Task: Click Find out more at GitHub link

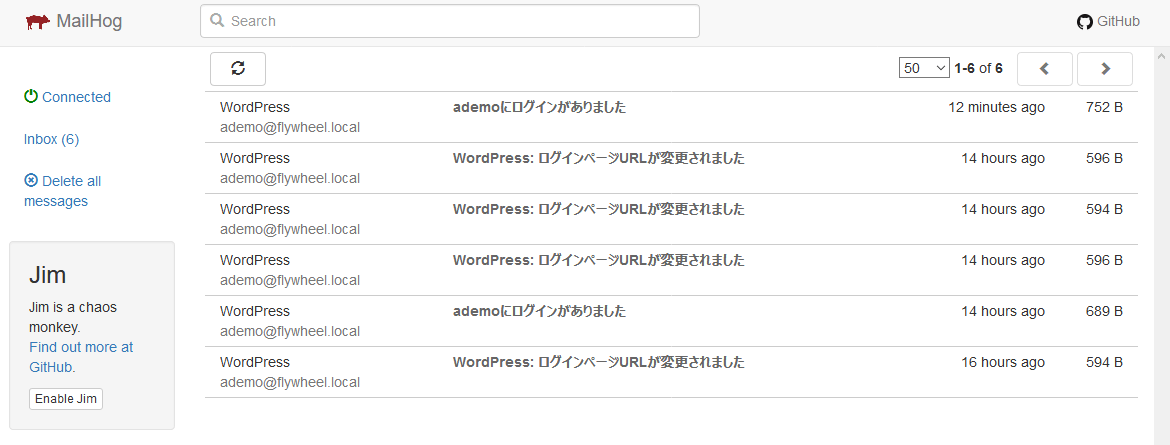Action: (81, 358)
